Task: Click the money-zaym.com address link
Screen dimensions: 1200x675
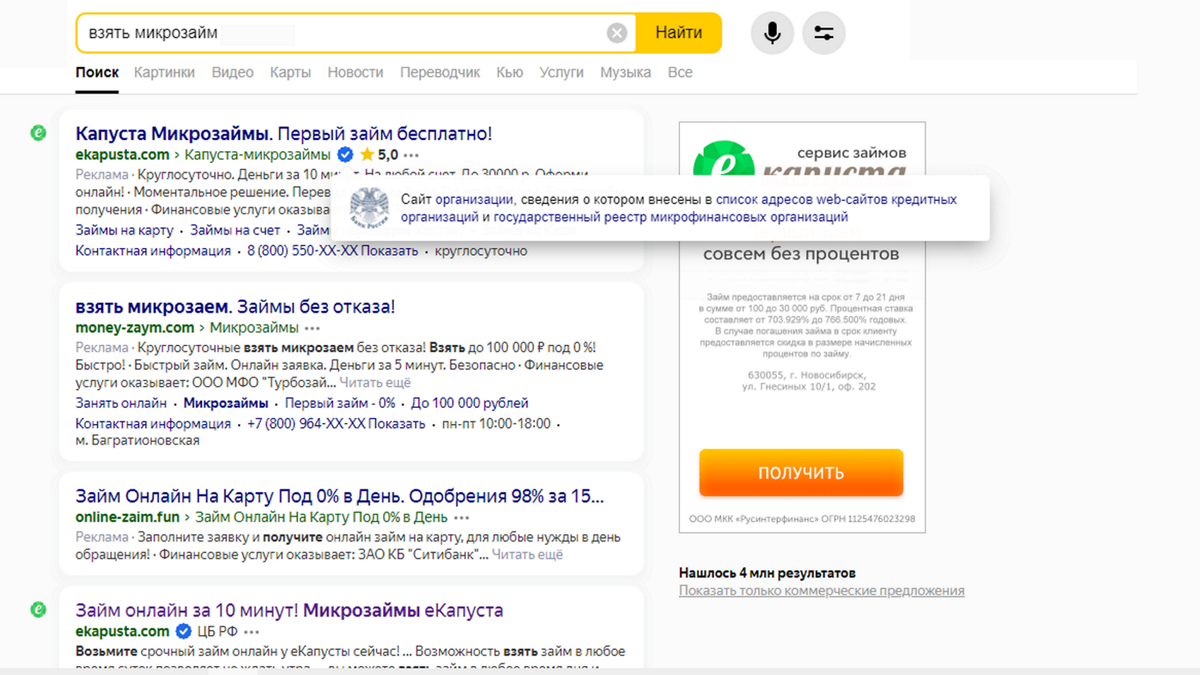Action: pyautogui.click(x=135, y=327)
